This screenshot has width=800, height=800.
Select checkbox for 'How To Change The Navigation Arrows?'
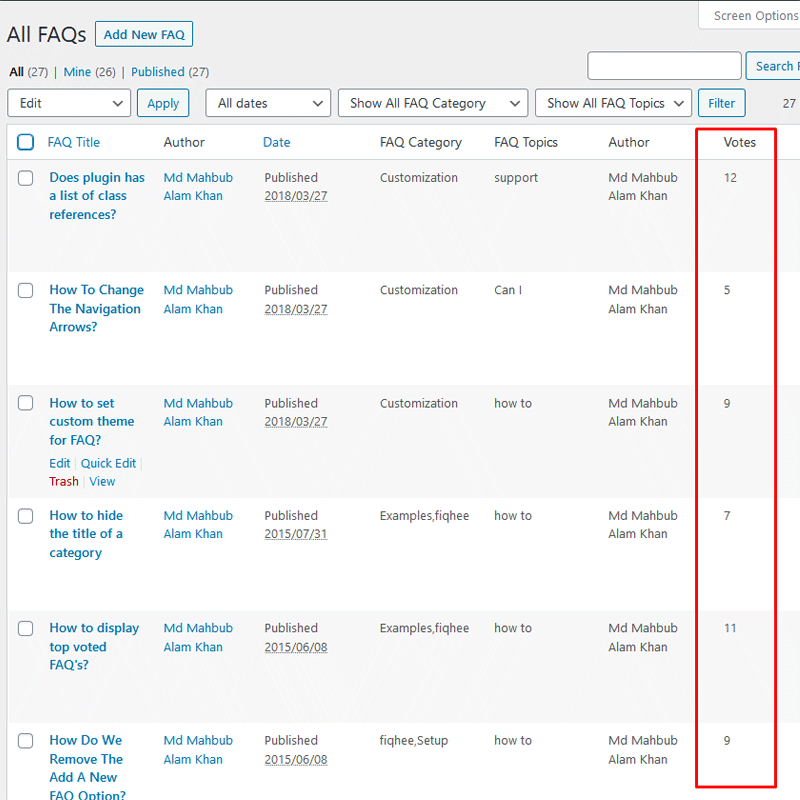[x=26, y=290]
